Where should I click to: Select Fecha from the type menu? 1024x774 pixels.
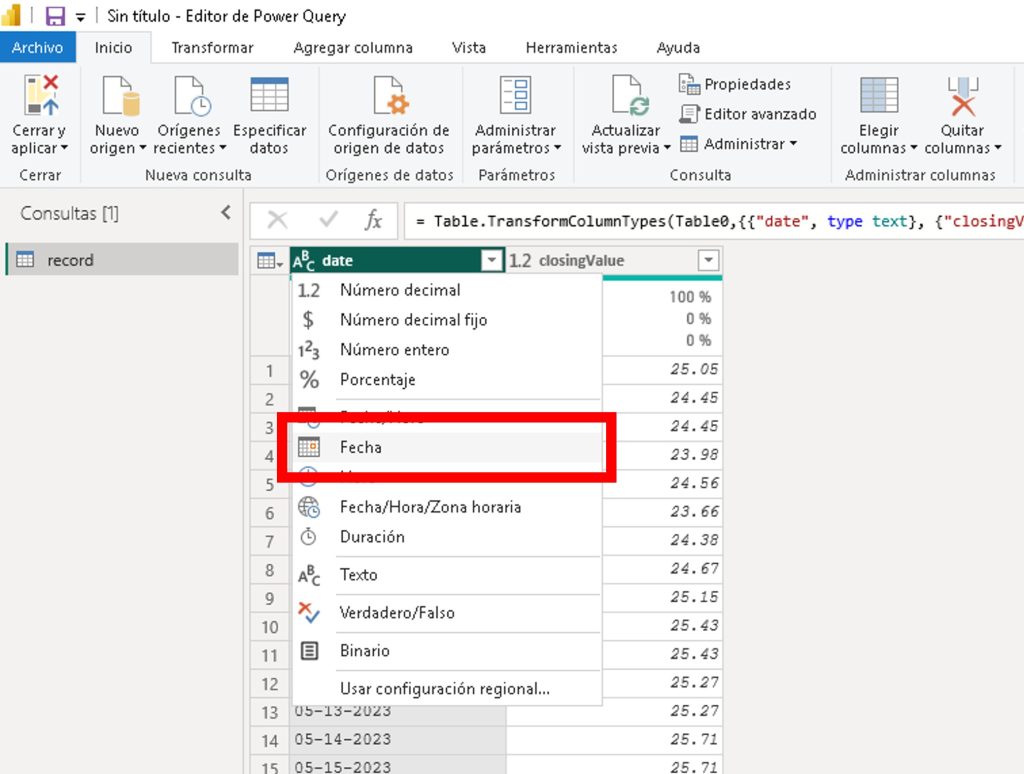(x=361, y=447)
